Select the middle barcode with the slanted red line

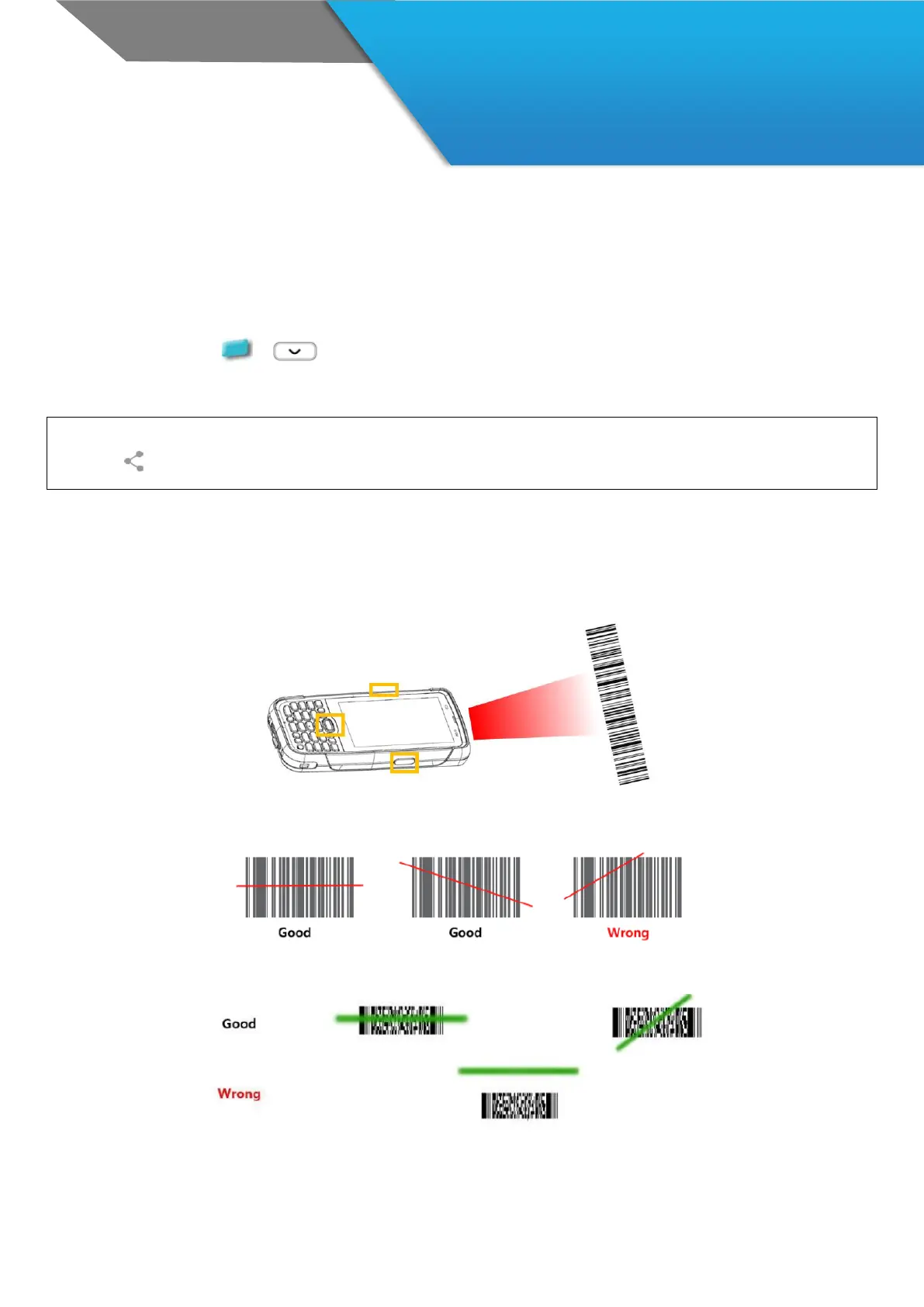(465, 887)
